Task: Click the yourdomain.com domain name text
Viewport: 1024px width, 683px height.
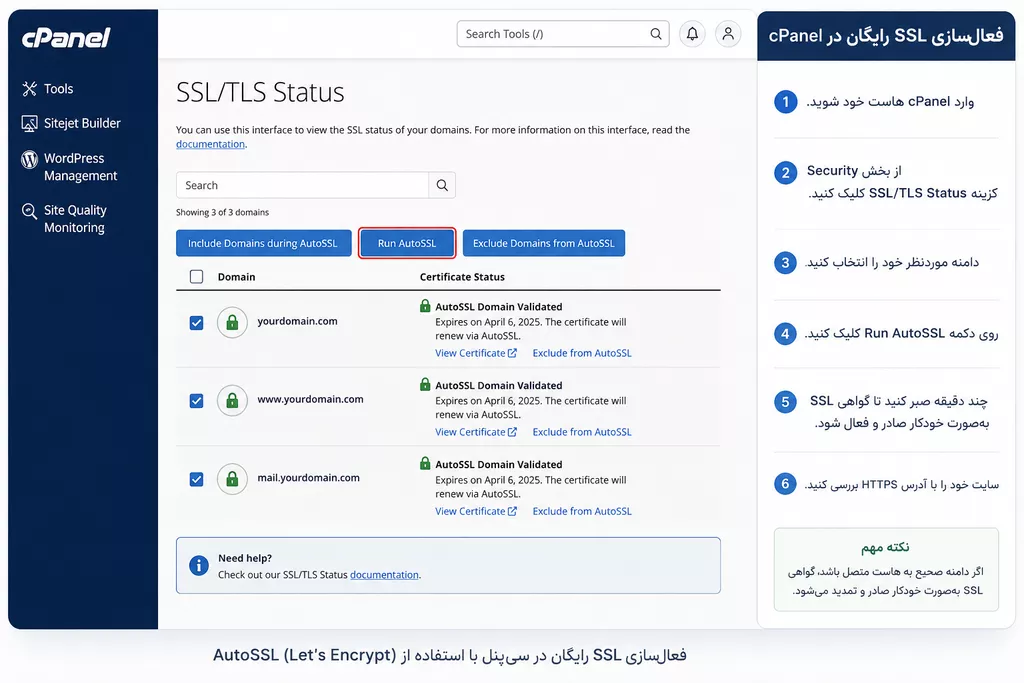Action: tap(297, 321)
